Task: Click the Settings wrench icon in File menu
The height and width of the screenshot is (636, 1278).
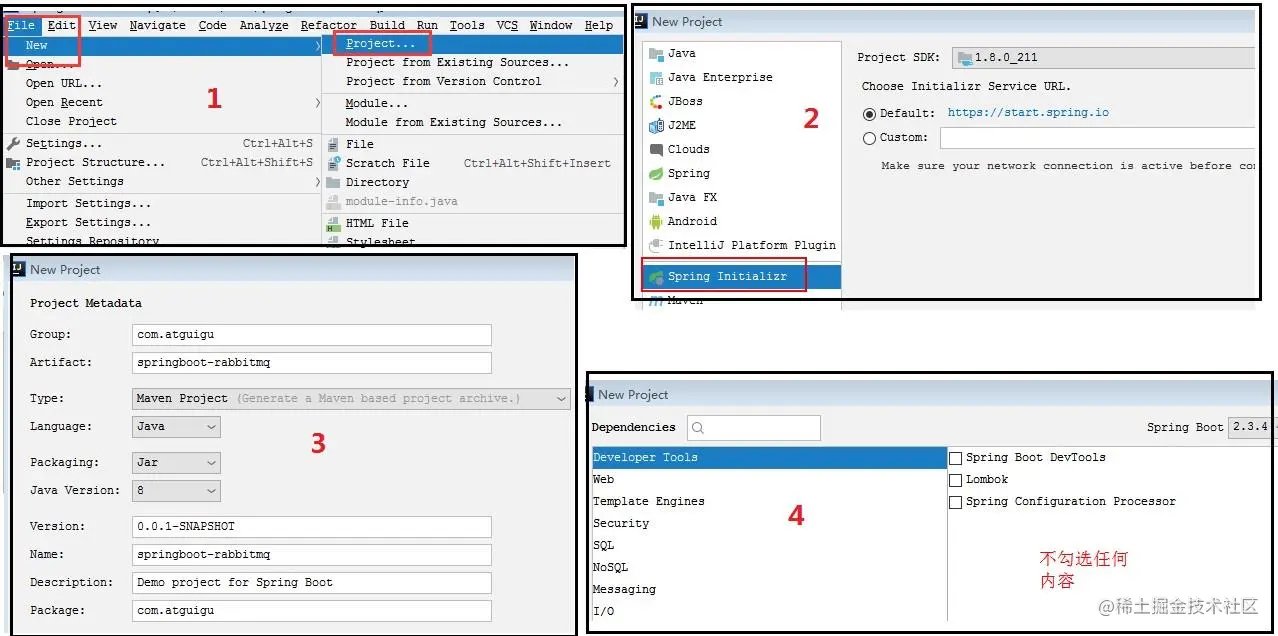Action: click(13, 143)
